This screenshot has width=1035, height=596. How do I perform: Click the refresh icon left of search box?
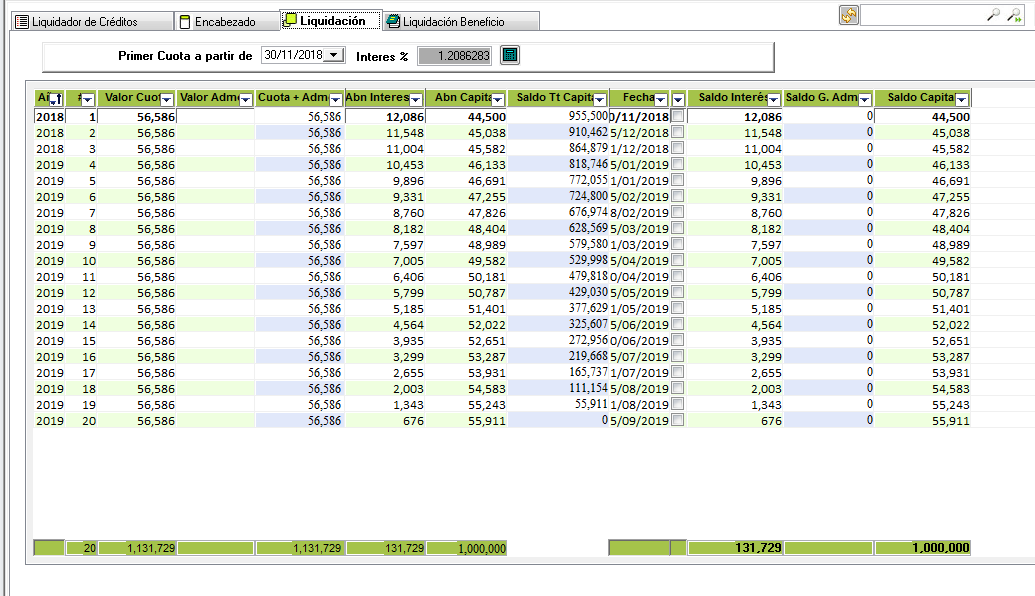coord(849,15)
